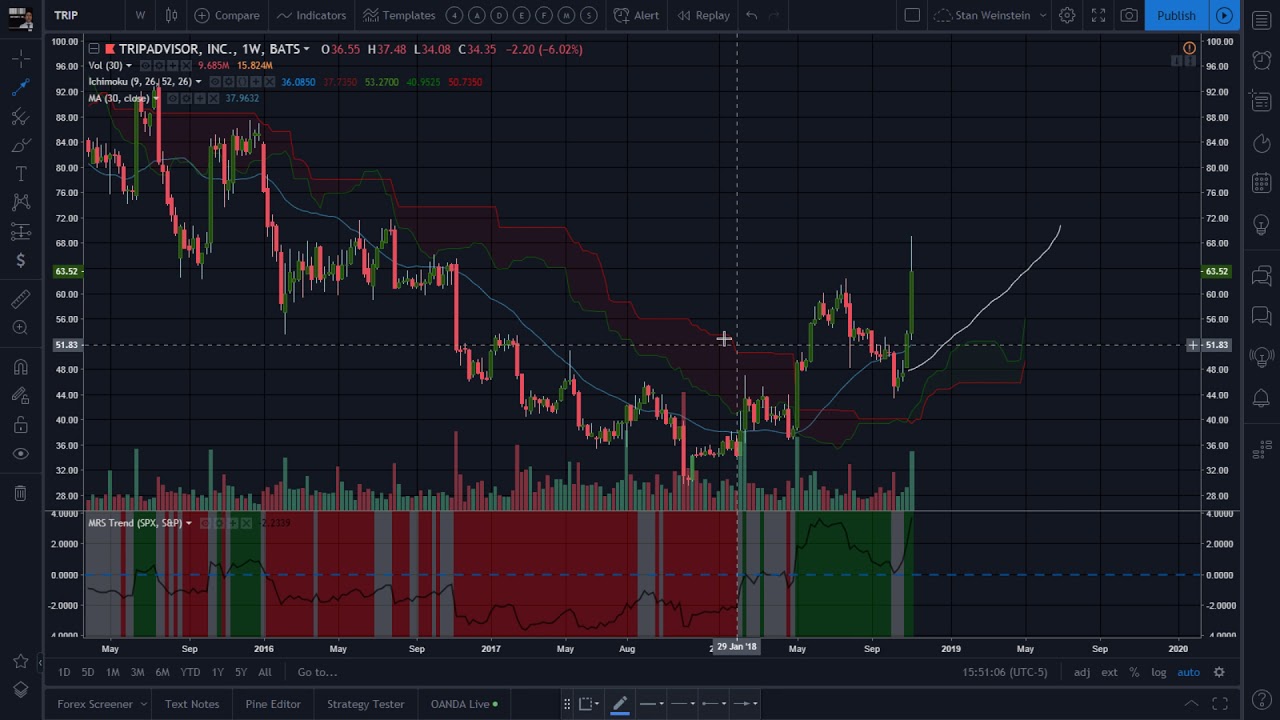
Task: Open the Forex Screener dropdown
Action: 102,704
